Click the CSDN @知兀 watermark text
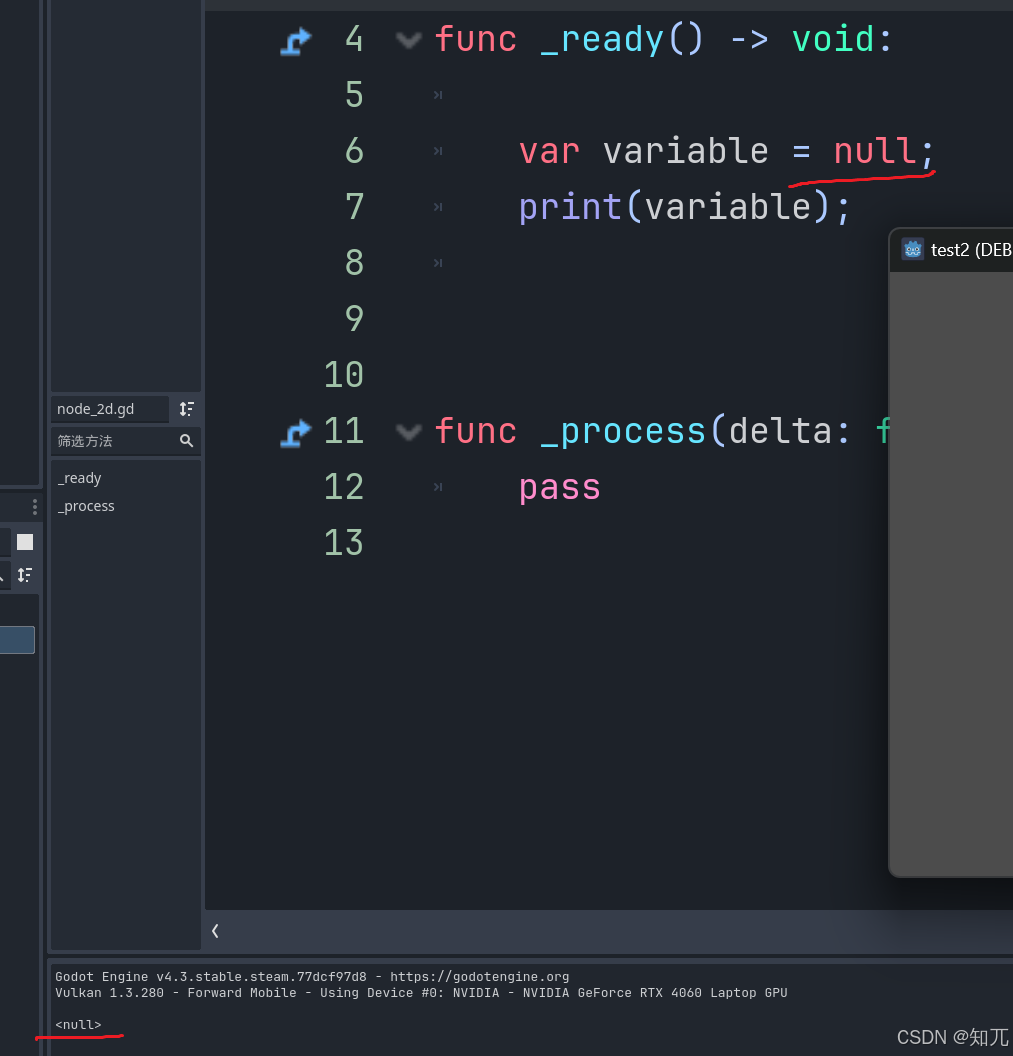Image resolution: width=1013 pixels, height=1056 pixels. 952,1038
